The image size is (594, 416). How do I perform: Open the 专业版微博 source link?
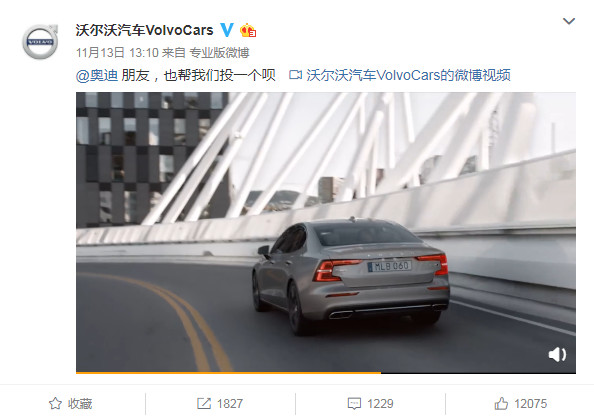click(219, 53)
